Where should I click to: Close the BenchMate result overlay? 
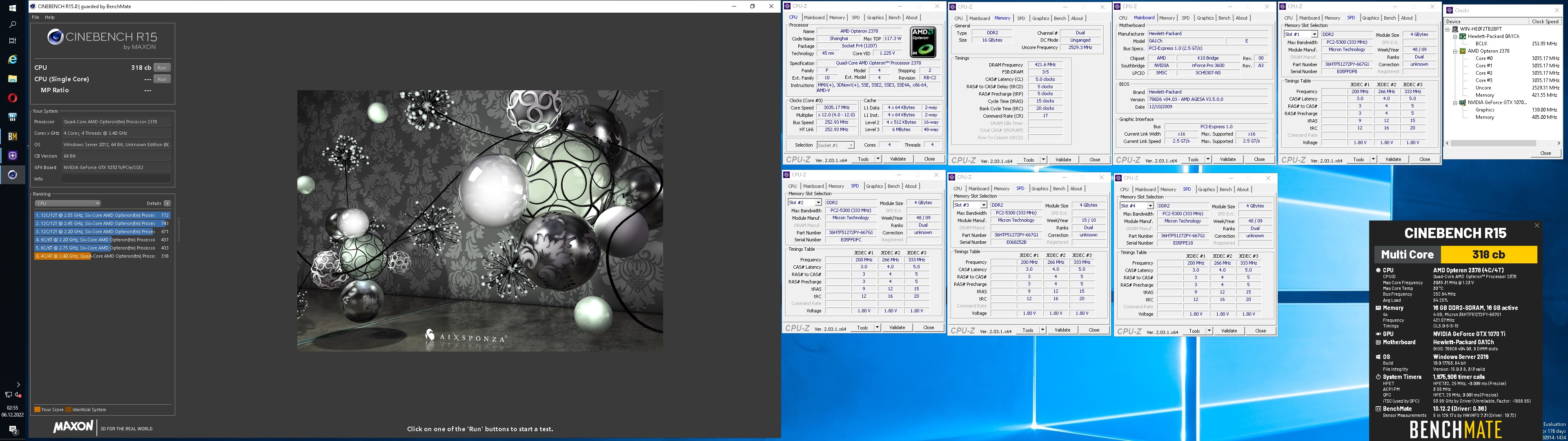[1536, 225]
